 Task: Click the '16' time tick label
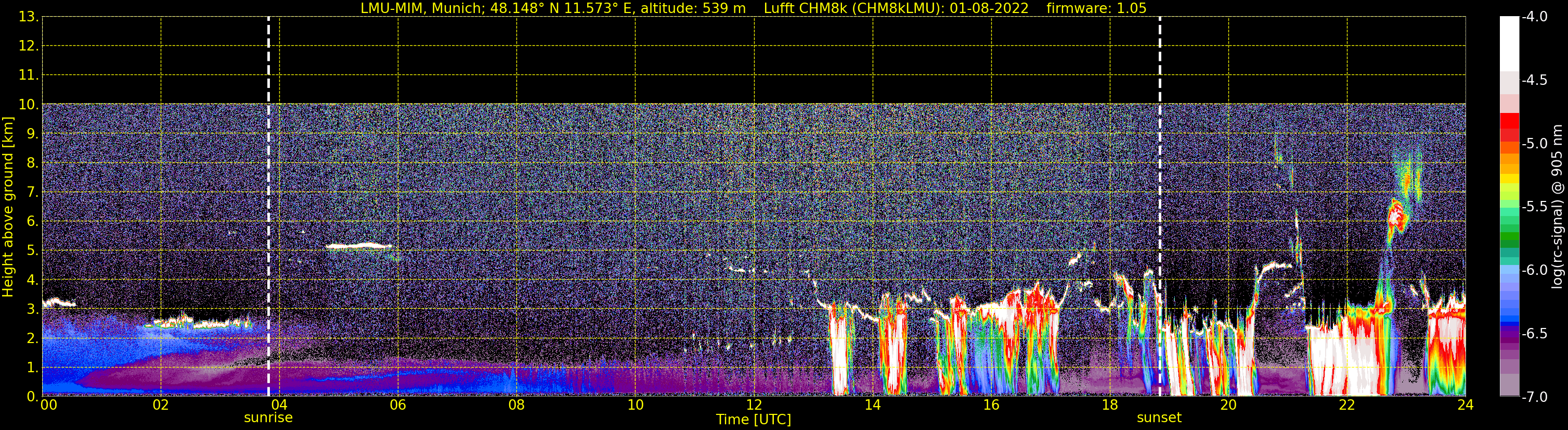coord(992,405)
